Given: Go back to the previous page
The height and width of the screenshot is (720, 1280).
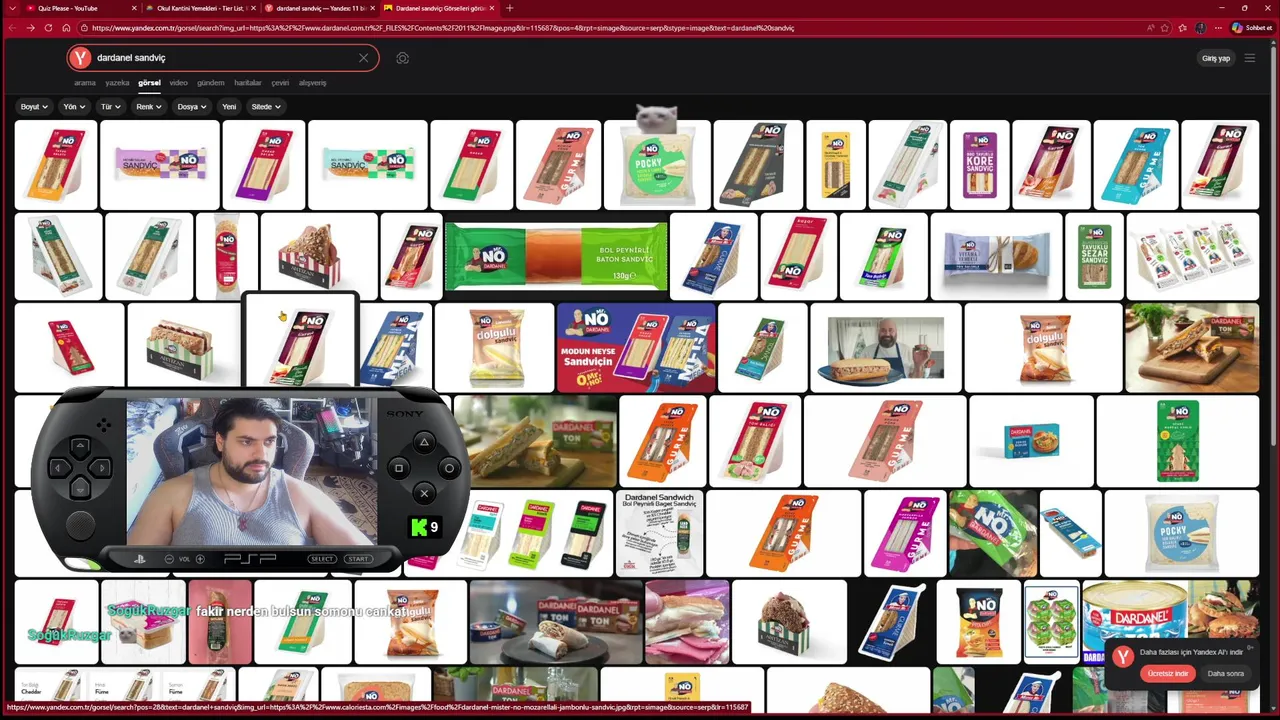Looking at the screenshot, I should coord(12,28).
